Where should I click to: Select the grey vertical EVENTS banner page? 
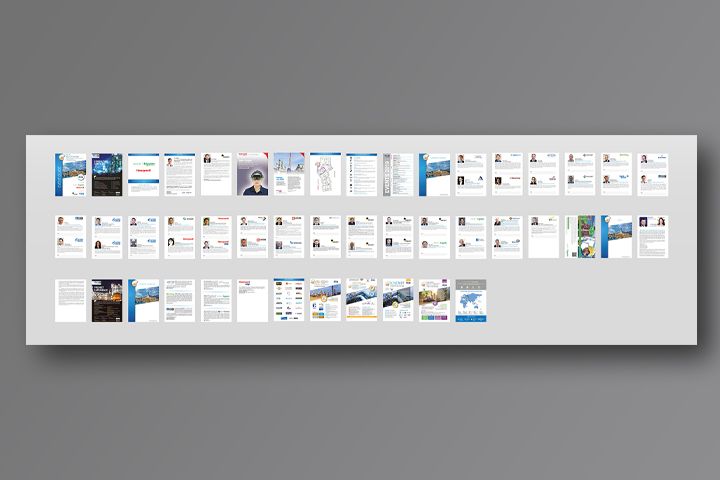coord(398,175)
